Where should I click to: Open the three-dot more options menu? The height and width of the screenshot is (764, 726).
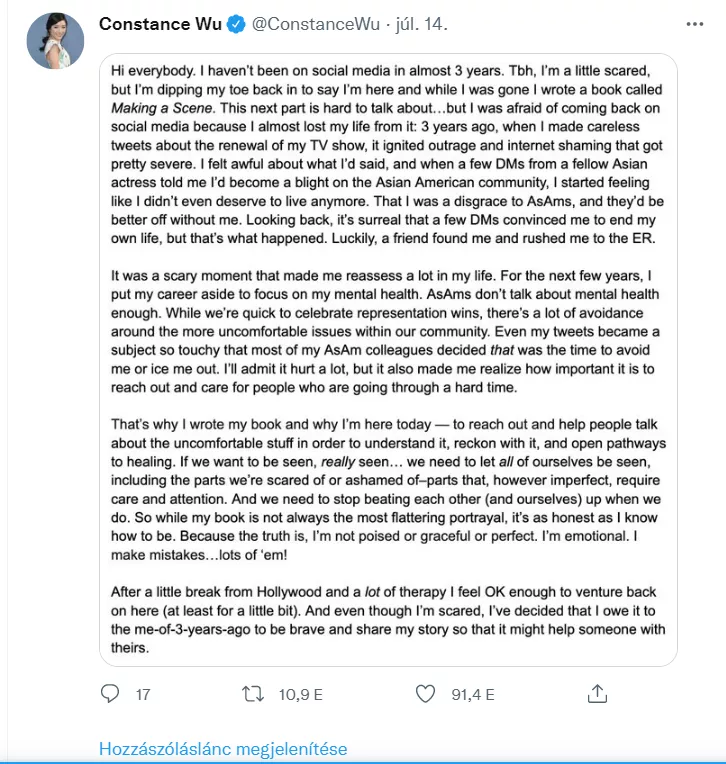pos(694,24)
